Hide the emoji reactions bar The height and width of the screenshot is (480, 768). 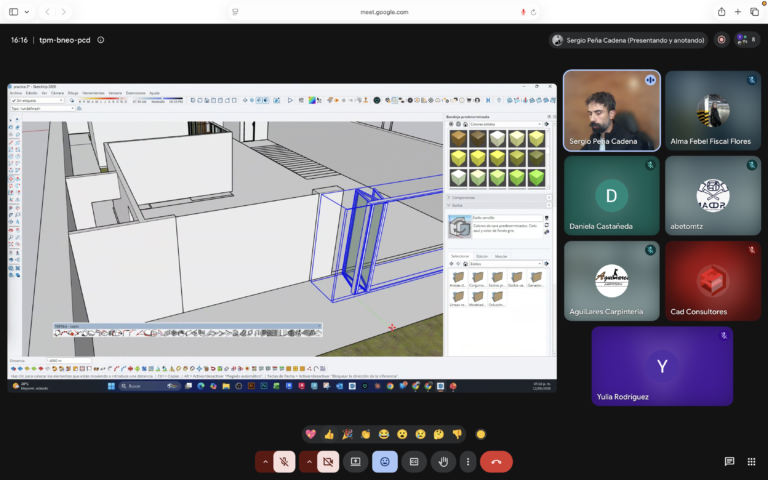click(384, 462)
